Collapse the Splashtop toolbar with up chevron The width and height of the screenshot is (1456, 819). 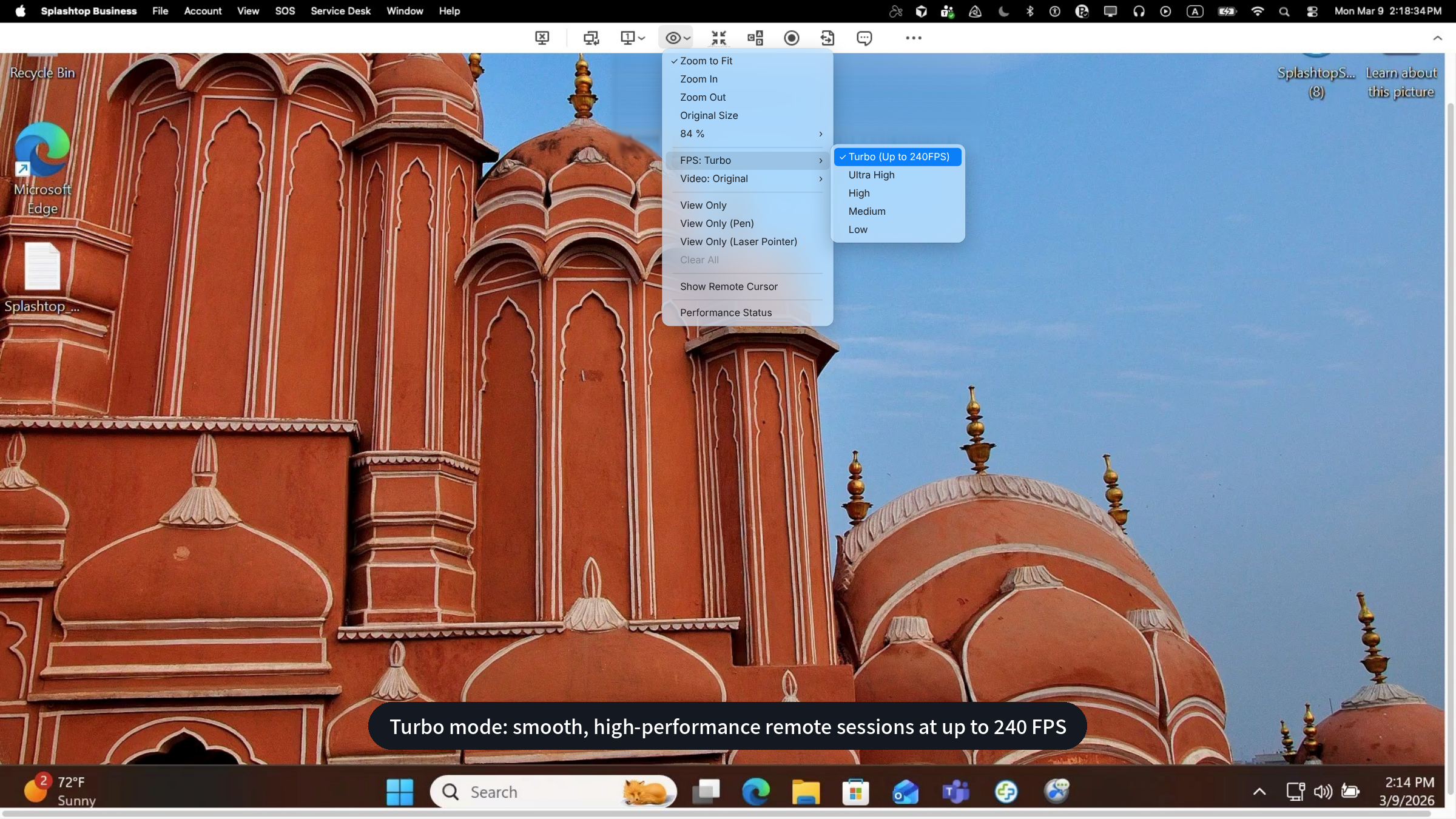(x=1437, y=38)
